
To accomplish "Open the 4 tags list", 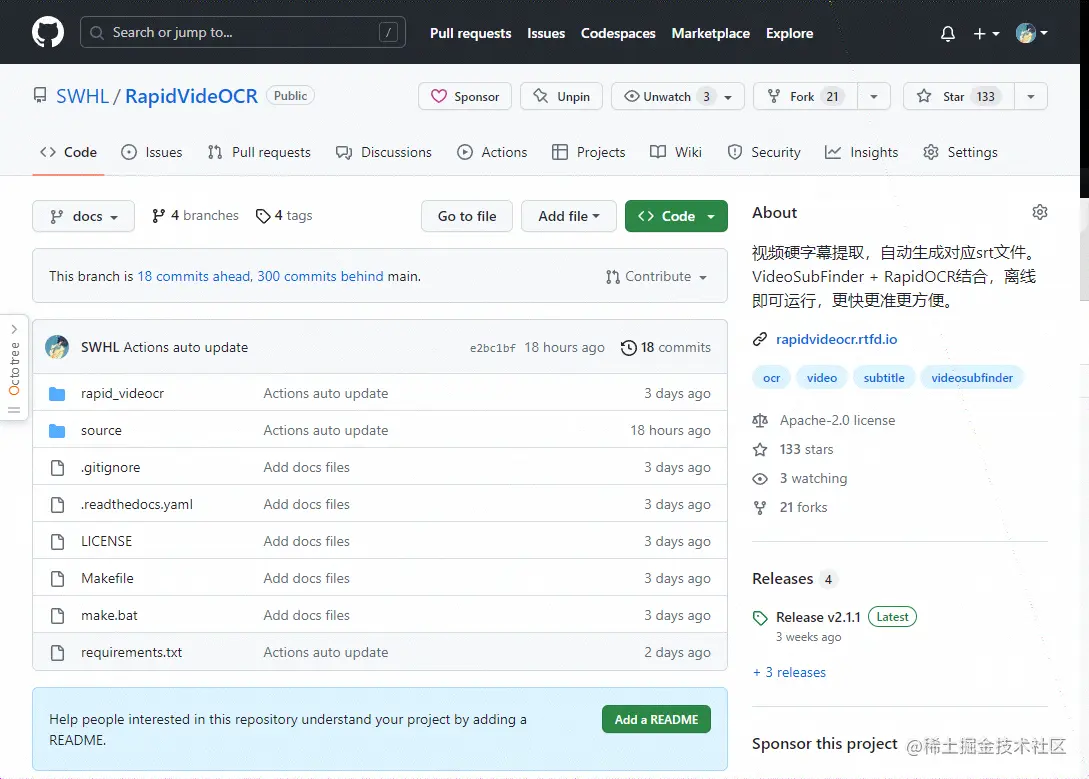I will point(283,215).
